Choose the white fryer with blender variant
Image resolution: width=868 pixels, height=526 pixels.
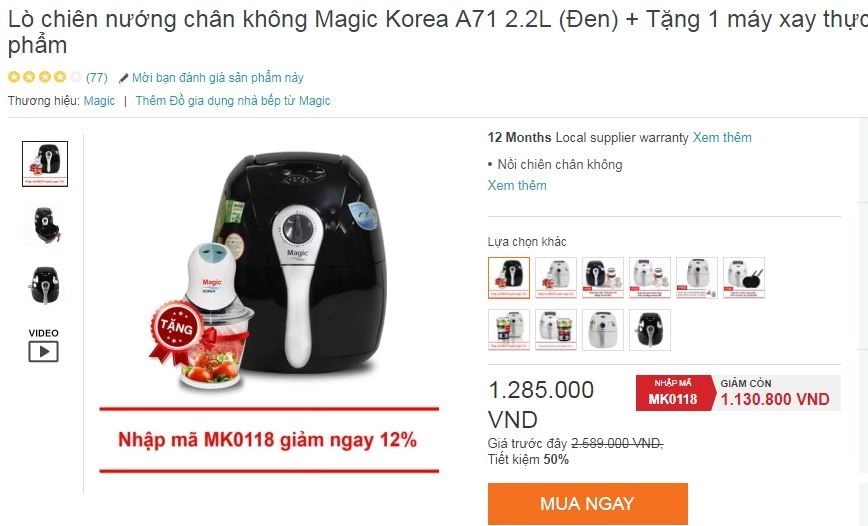tap(556, 277)
